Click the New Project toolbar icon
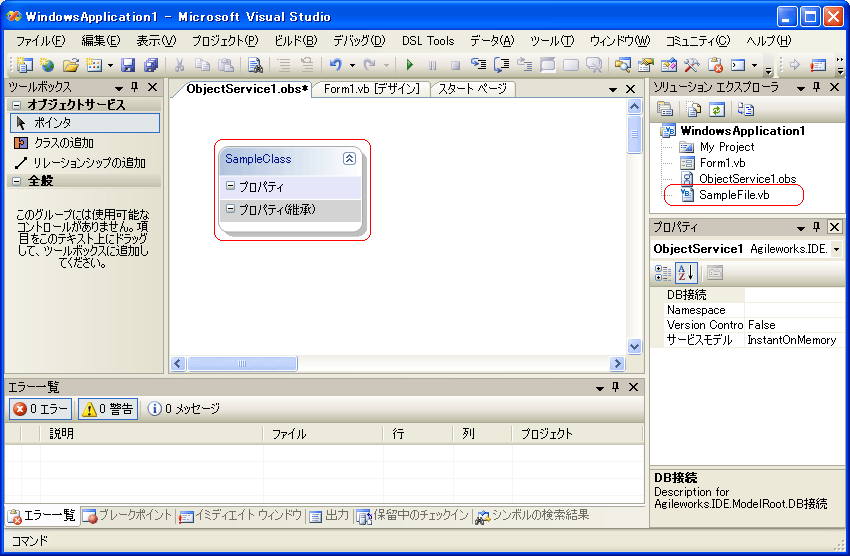 coord(24,65)
